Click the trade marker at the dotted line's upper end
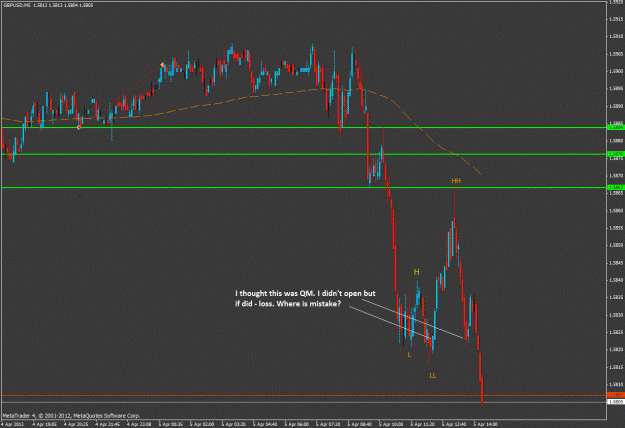The width and height of the screenshot is (625, 428). [x=162, y=65]
